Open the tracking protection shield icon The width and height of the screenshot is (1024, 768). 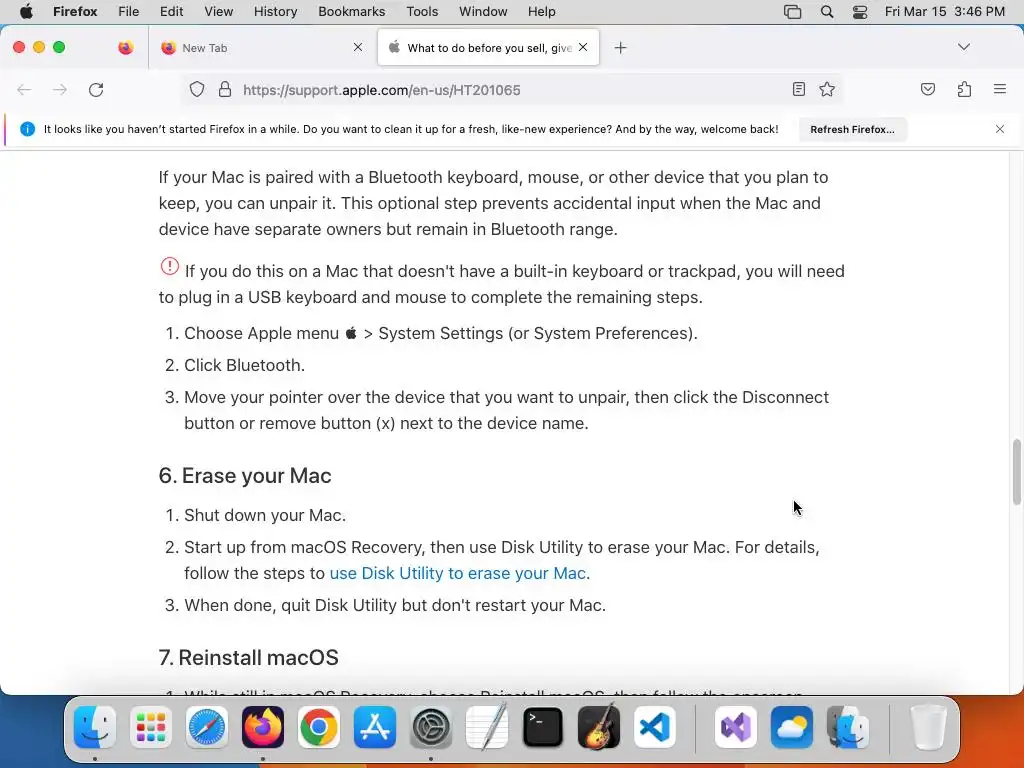click(197, 89)
